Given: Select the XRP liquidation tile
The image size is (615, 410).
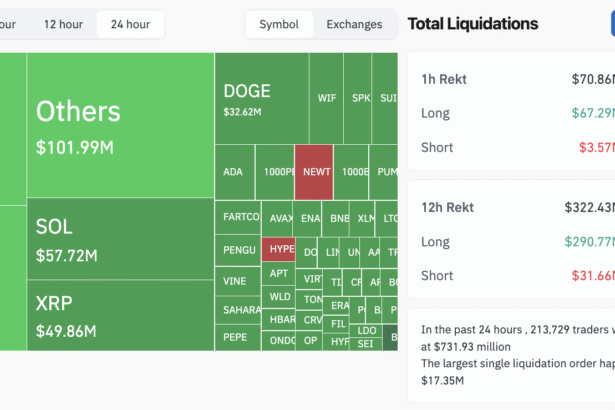Looking at the screenshot, I should [x=120, y=315].
